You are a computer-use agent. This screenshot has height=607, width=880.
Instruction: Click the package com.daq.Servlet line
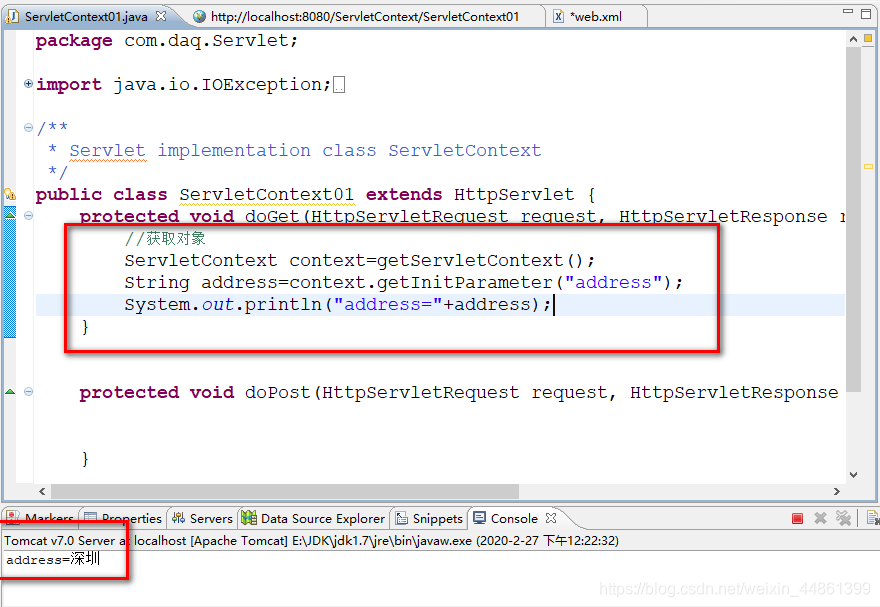coord(166,41)
